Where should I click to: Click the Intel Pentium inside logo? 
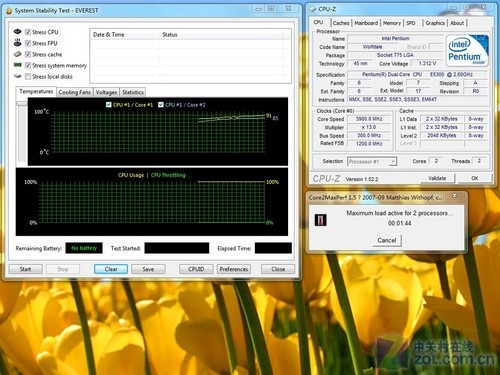[467, 51]
